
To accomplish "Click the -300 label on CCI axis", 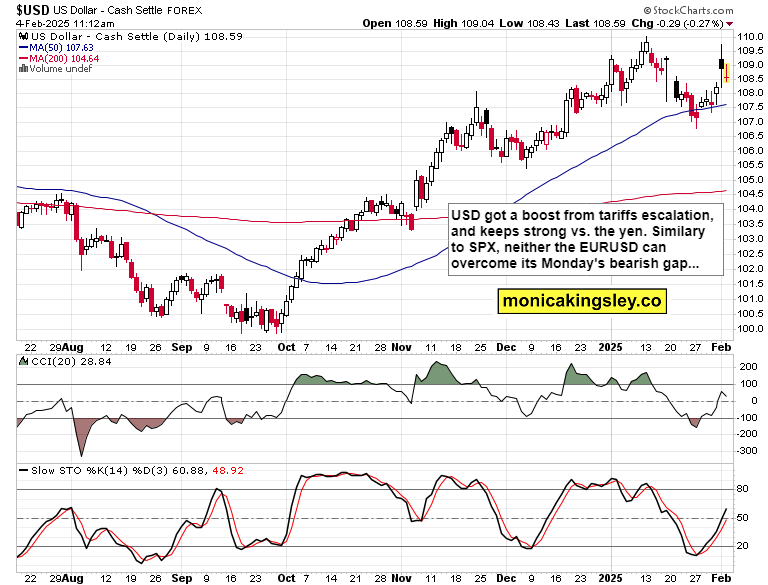I will 747,451.
